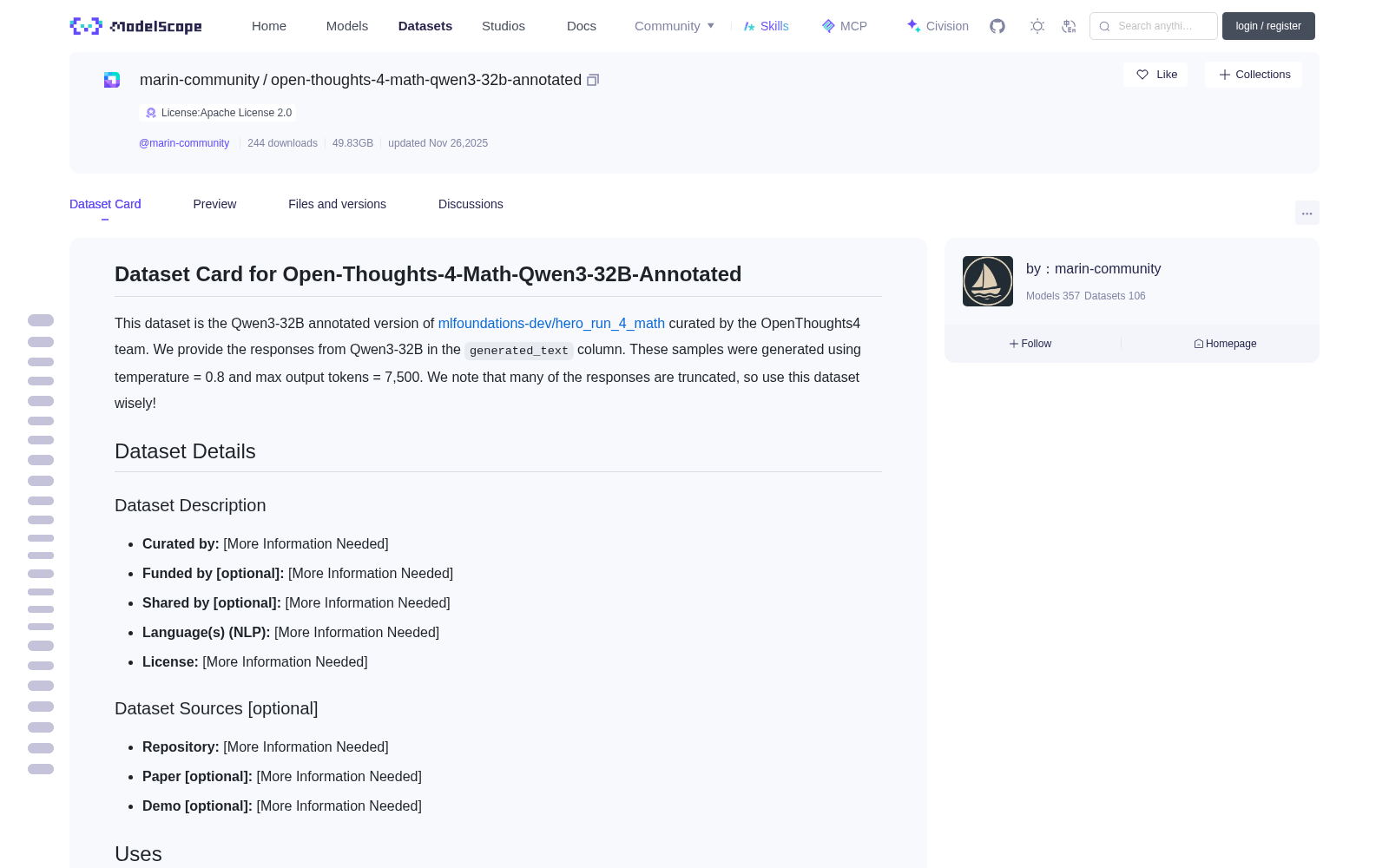
Task: Like this dataset
Action: [x=1155, y=75]
